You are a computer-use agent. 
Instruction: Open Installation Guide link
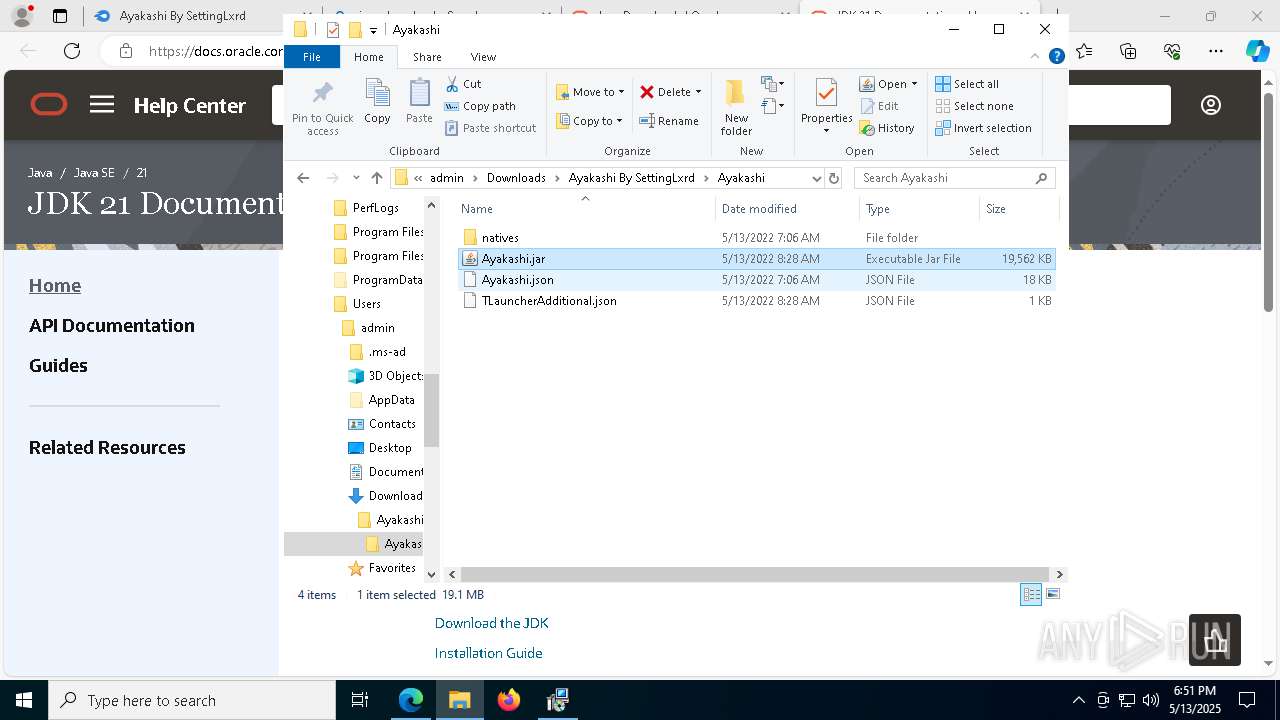[x=488, y=653]
